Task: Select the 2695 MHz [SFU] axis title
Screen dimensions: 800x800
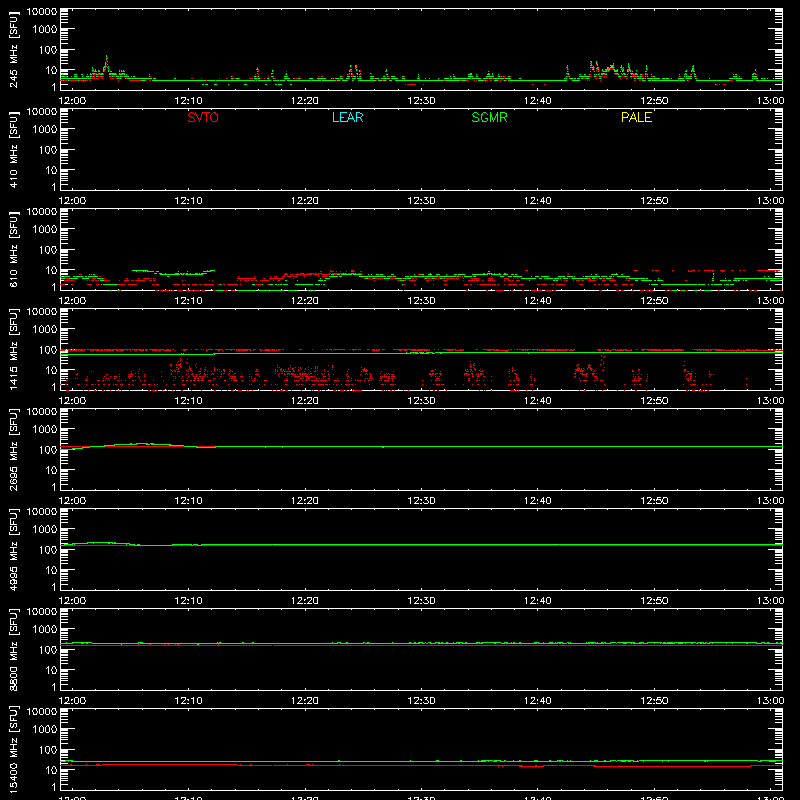Action: coord(13,450)
